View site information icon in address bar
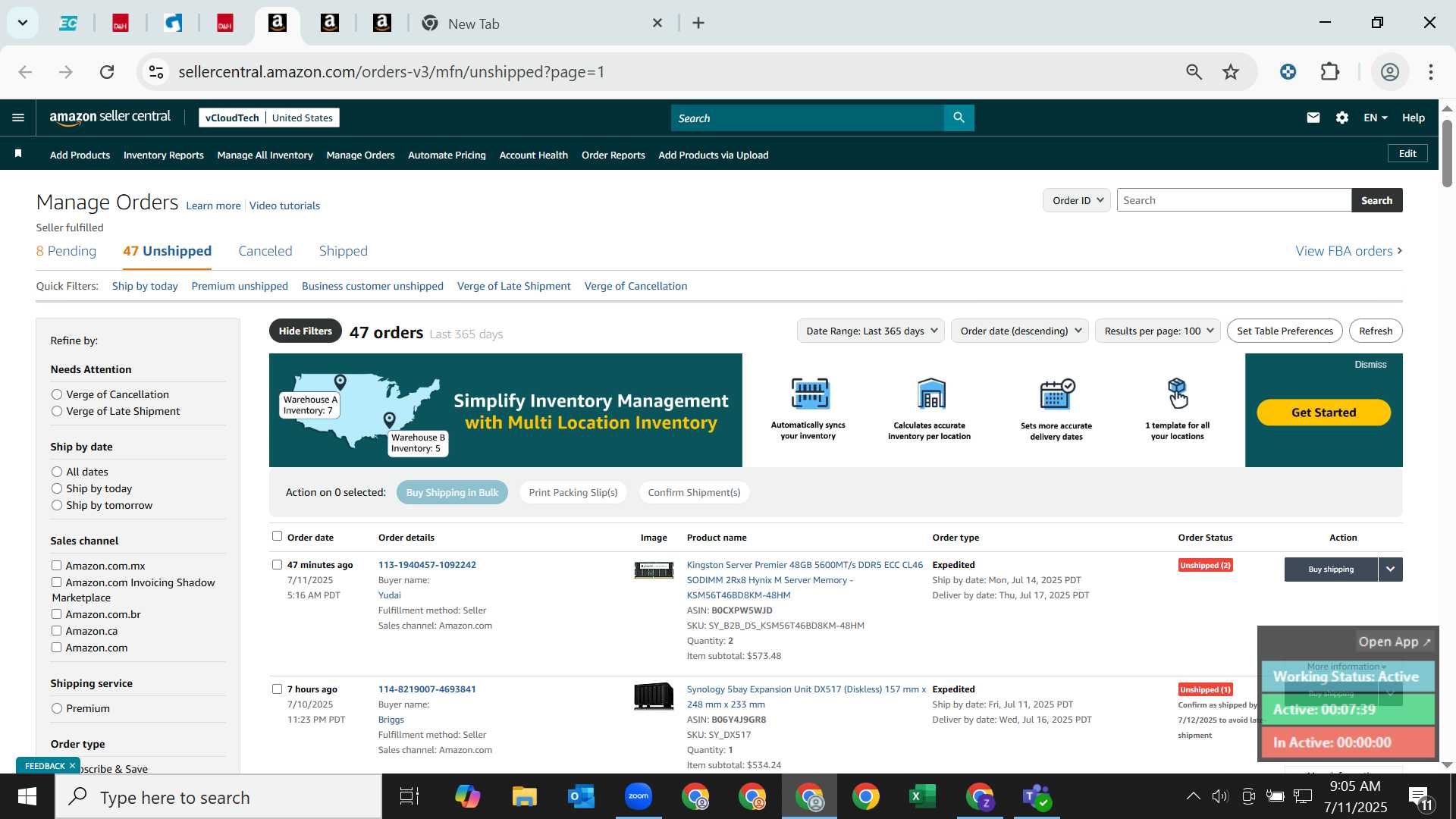 [x=156, y=72]
